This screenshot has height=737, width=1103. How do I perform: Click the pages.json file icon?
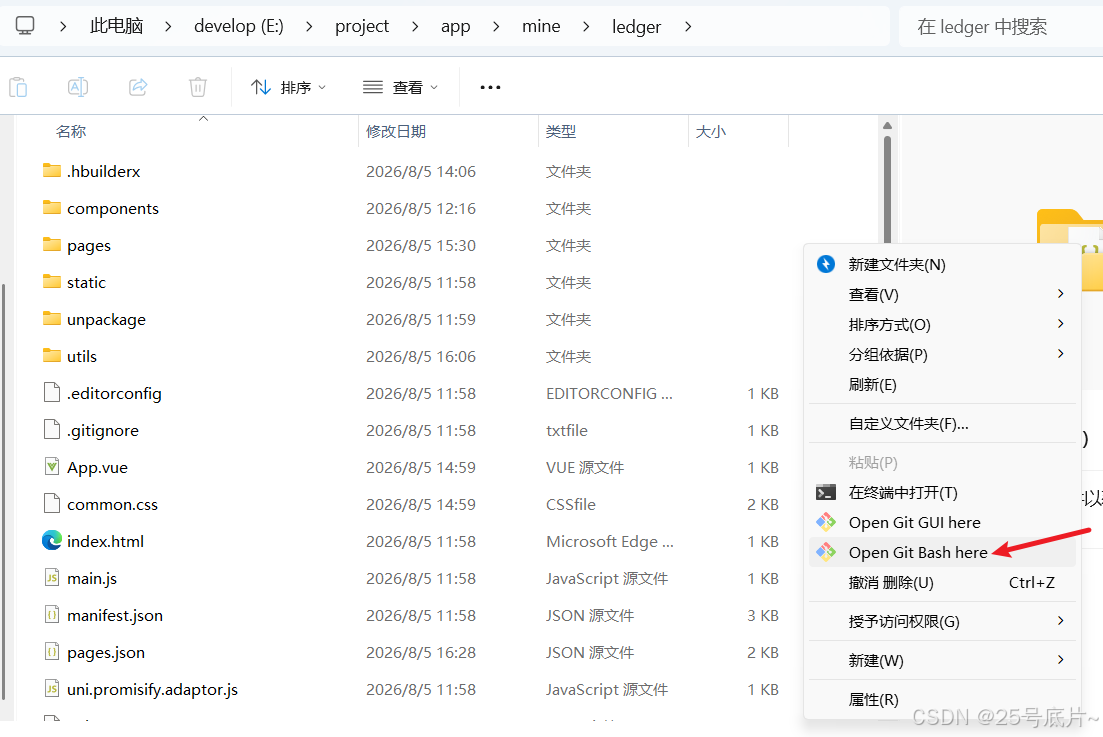tap(52, 652)
